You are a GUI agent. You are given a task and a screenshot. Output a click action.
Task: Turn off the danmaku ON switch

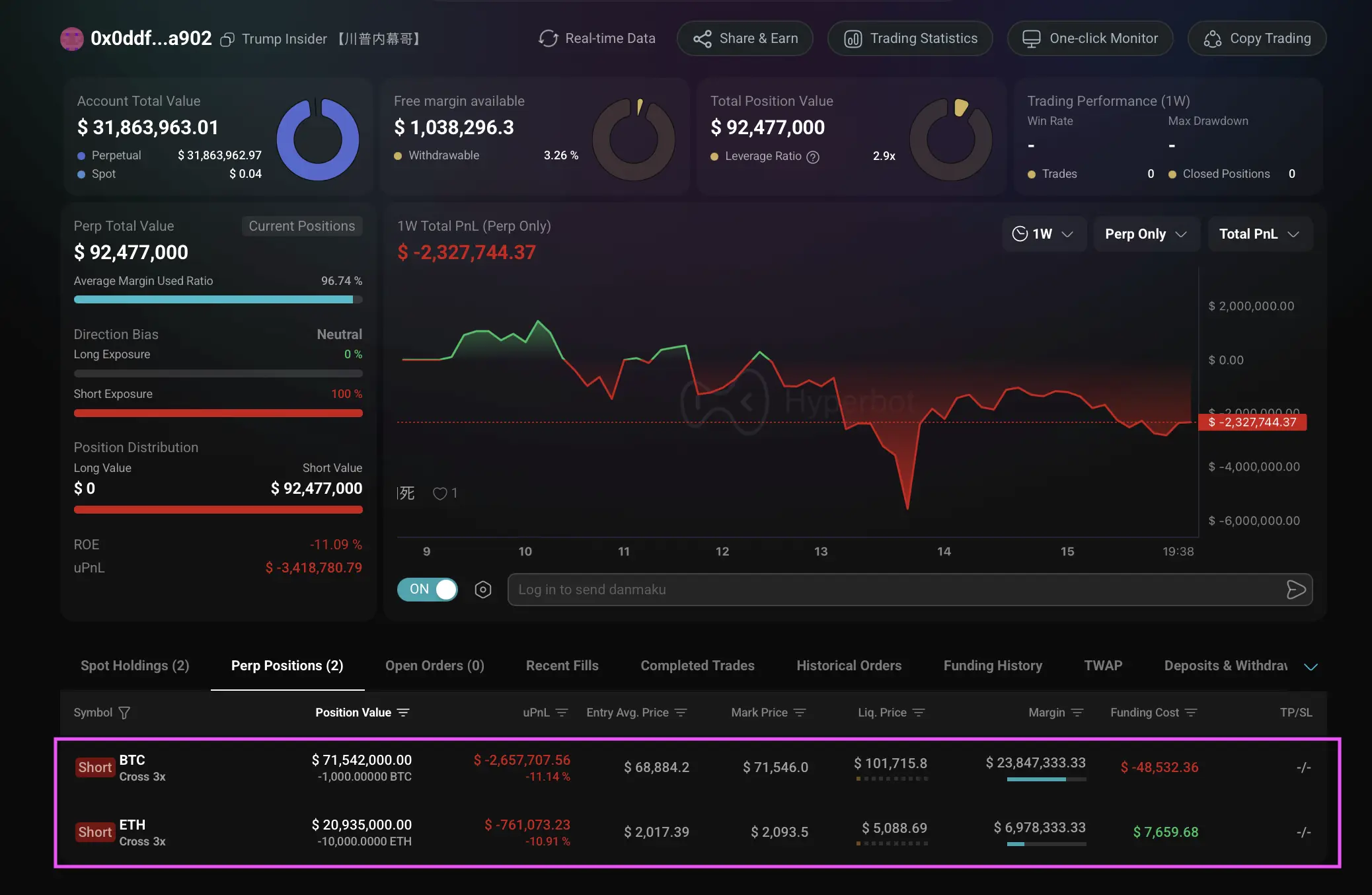point(428,590)
